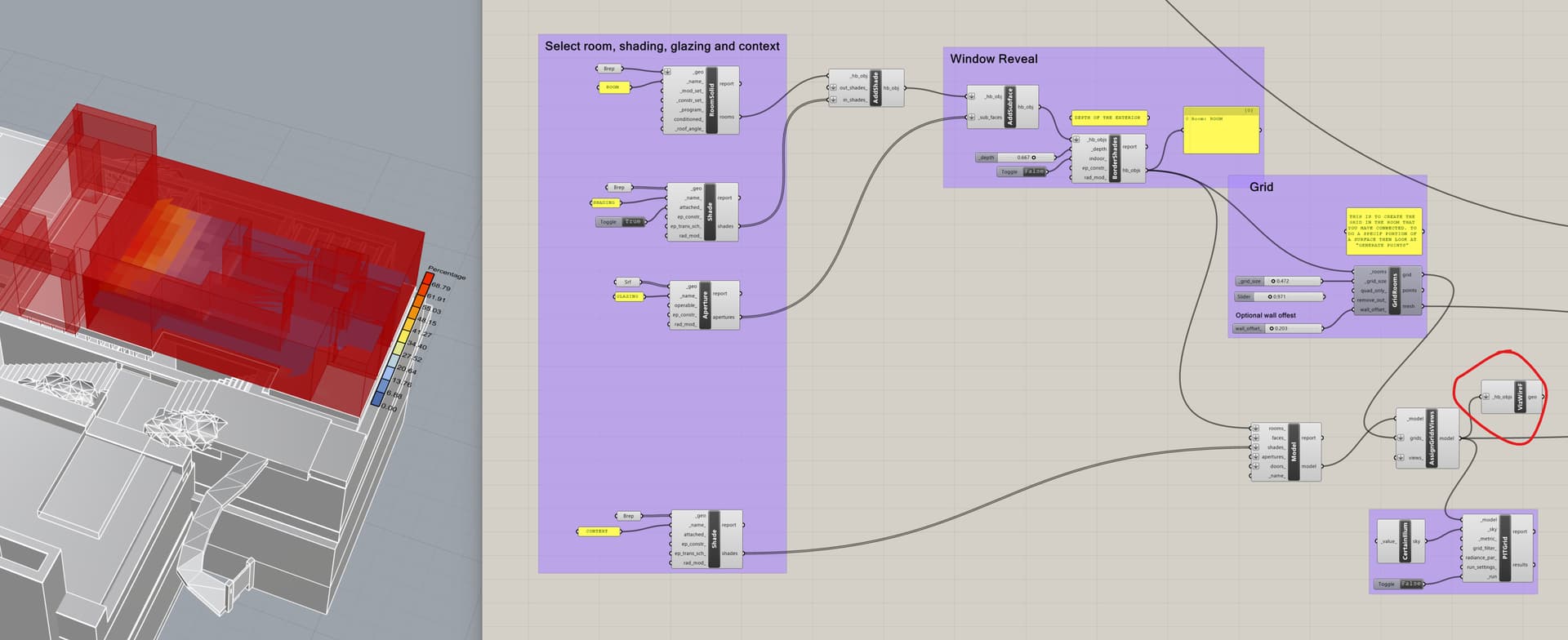Image resolution: width=1568 pixels, height=640 pixels.
Task: Select the 'Window Reveal' group title
Action: point(994,59)
